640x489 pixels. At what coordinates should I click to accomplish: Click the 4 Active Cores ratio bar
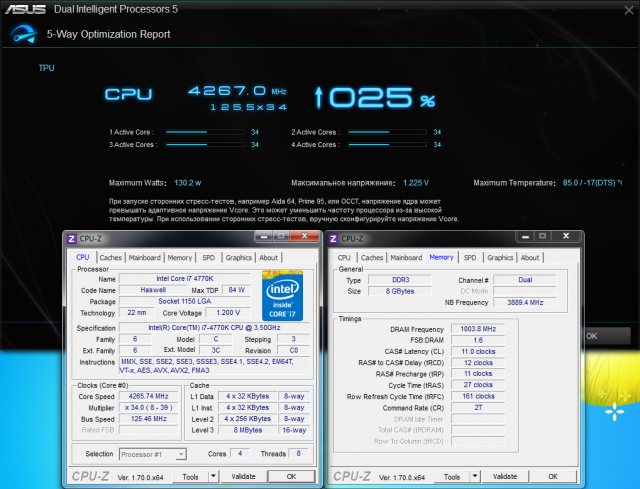(387, 144)
